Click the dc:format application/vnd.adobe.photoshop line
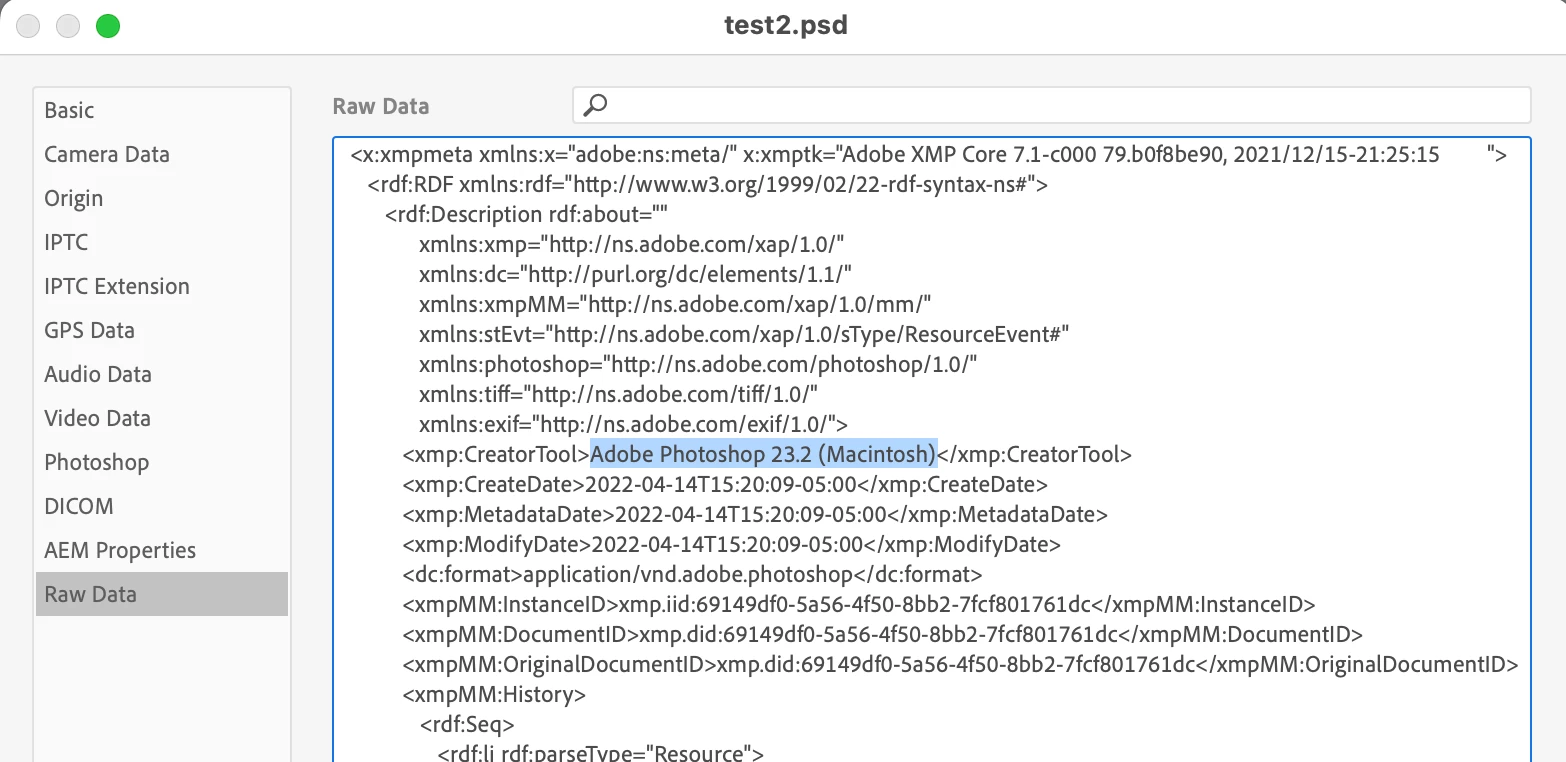The width and height of the screenshot is (1566, 762). coord(693,575)
